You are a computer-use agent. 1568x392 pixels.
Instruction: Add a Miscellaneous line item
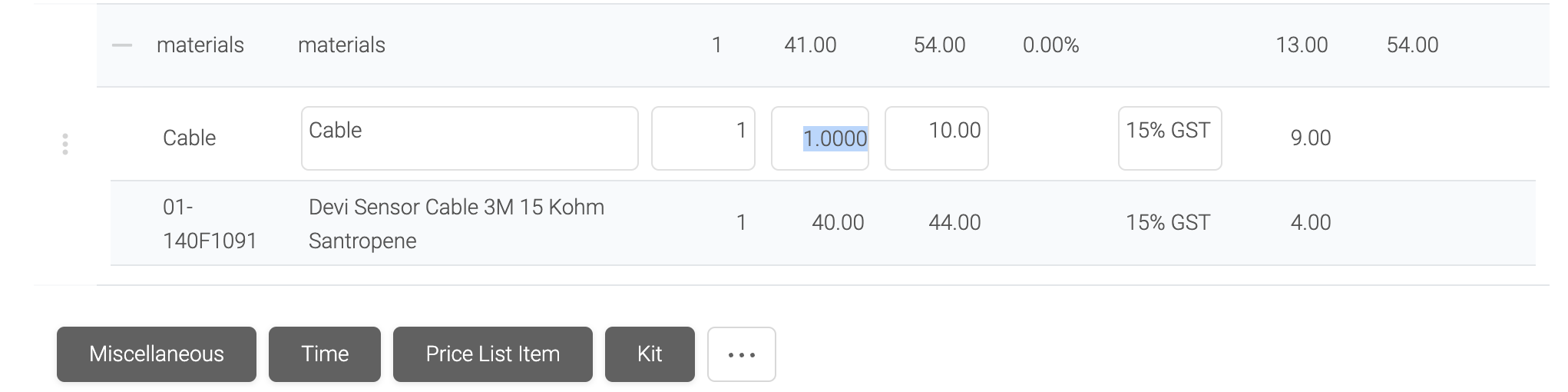[157, 354]
